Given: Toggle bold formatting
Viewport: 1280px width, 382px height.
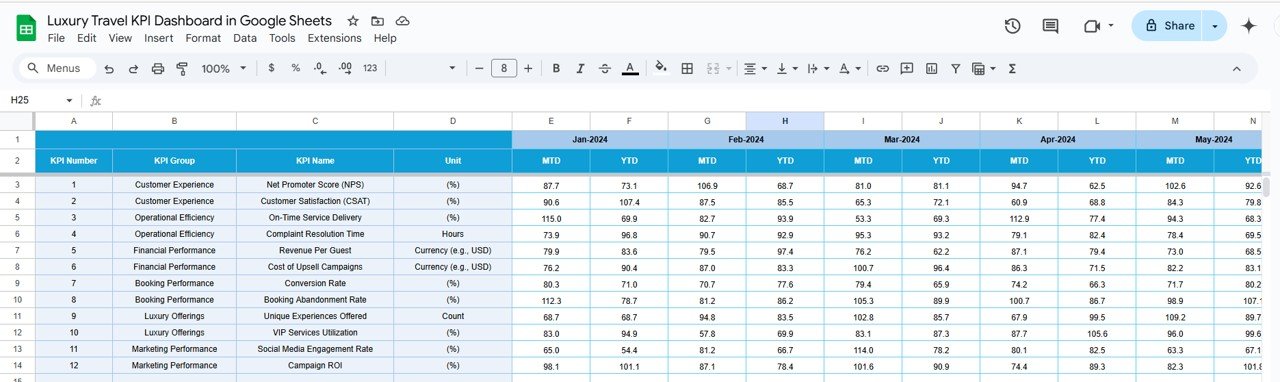Looking at the screenshot, I should [556, 68].
